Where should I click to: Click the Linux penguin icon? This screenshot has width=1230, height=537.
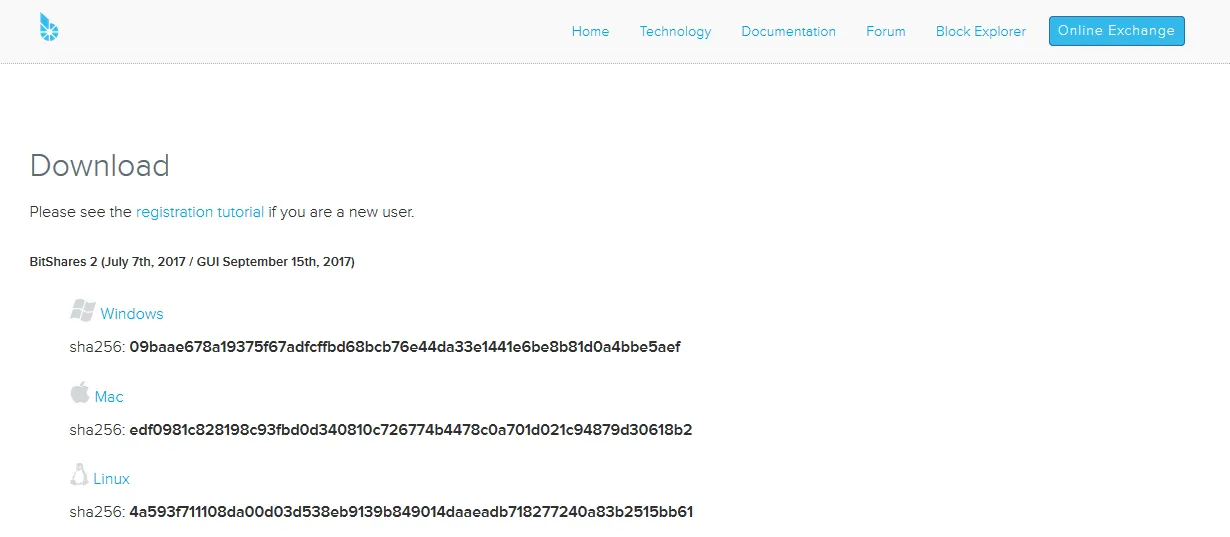point(79,474)
